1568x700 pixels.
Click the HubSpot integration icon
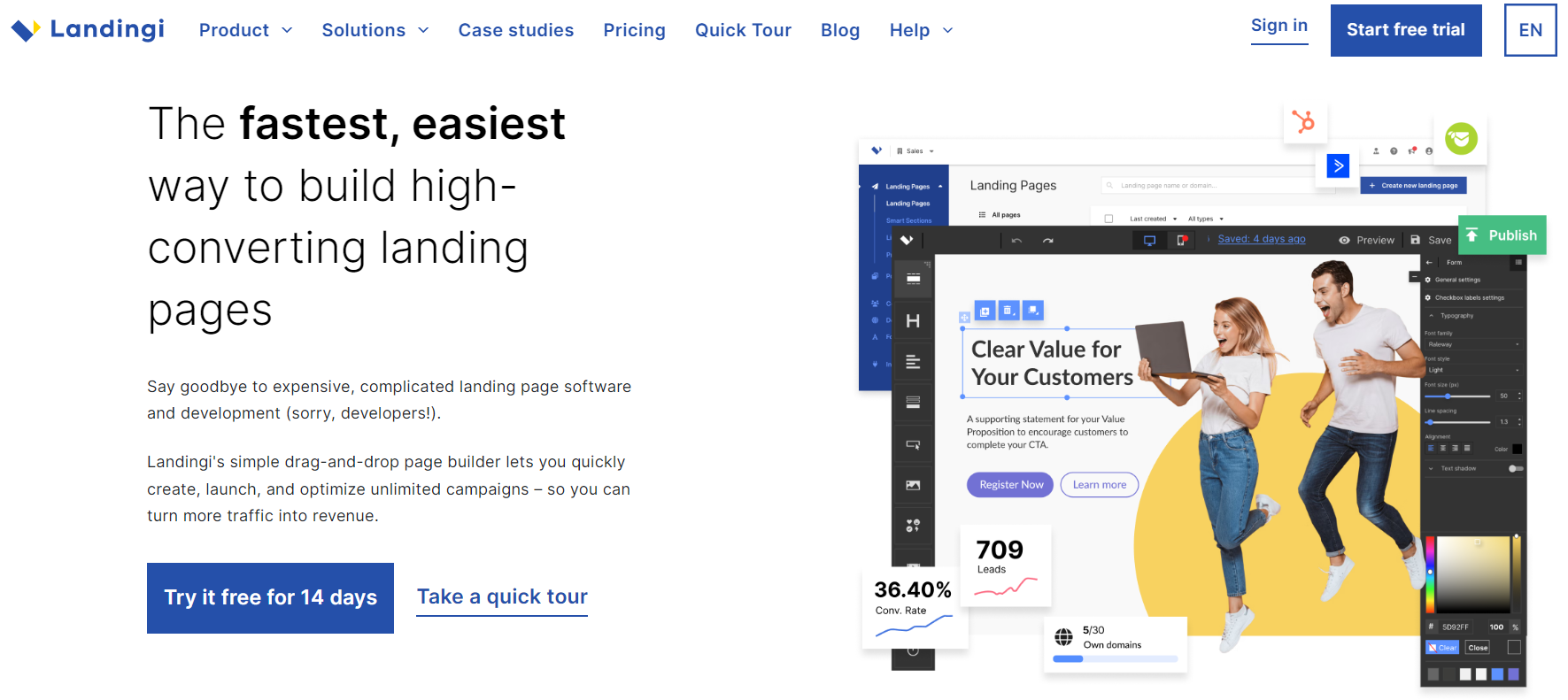[x=1303, y=121]
